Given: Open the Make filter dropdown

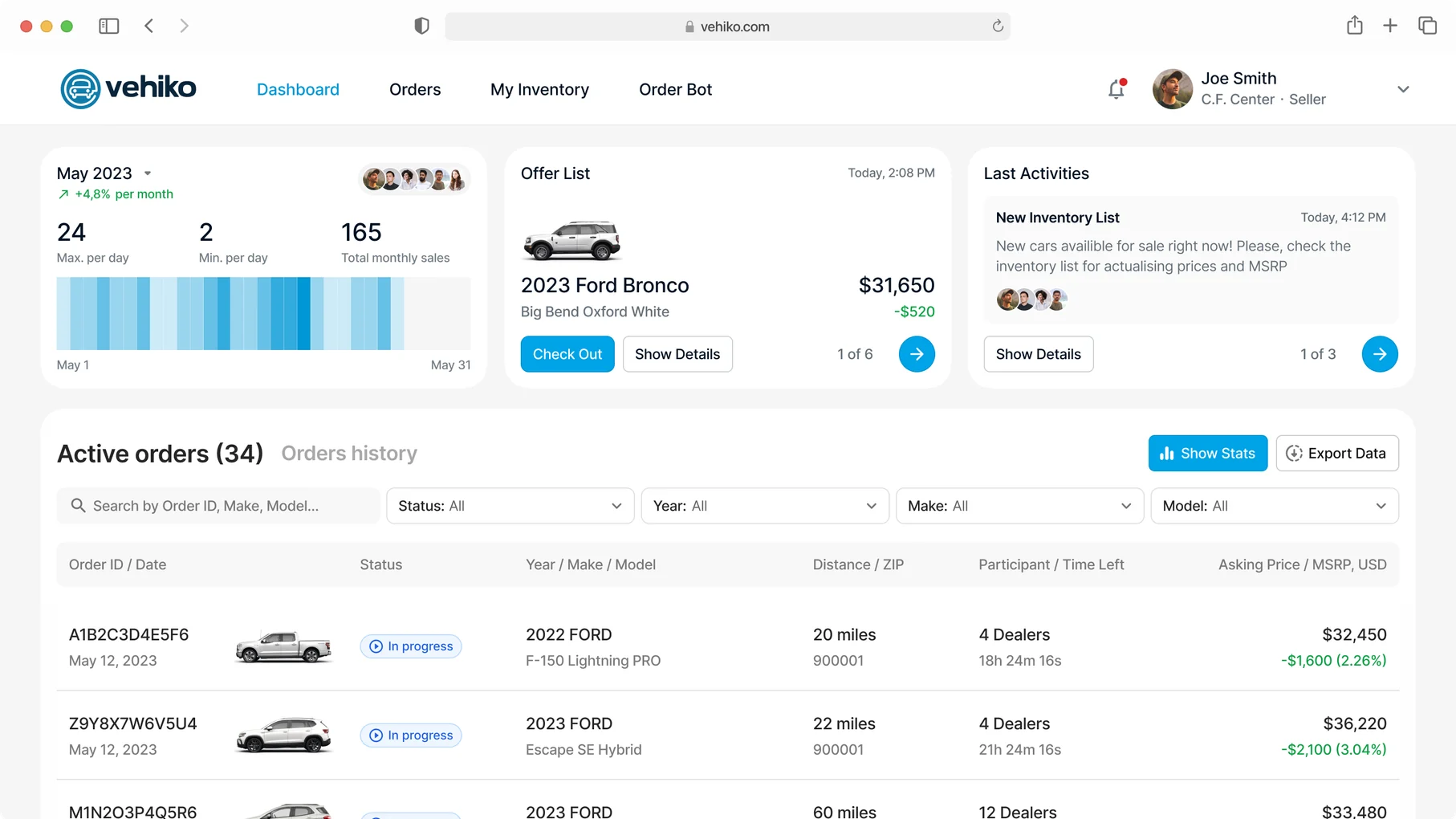Looking at the screenshot, I should point(1019,506).
